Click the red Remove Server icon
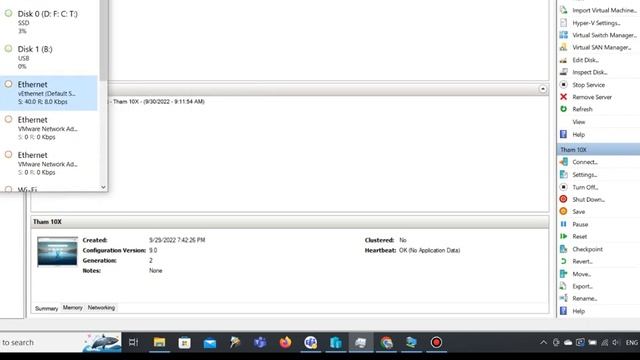The width and height of the screenshot is (640, 360). (564, 97)
